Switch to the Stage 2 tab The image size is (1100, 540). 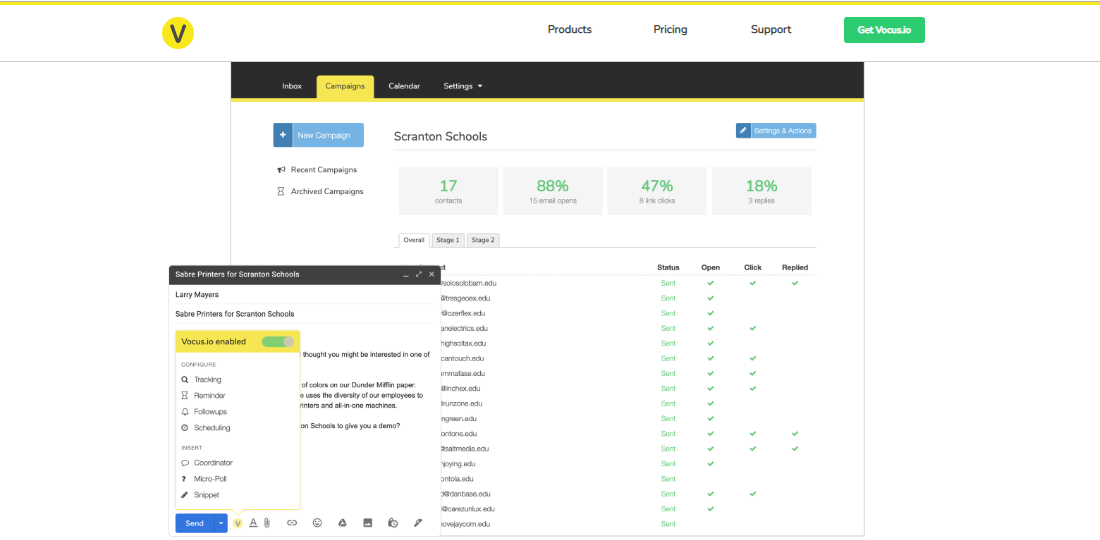tap(483, 240)
